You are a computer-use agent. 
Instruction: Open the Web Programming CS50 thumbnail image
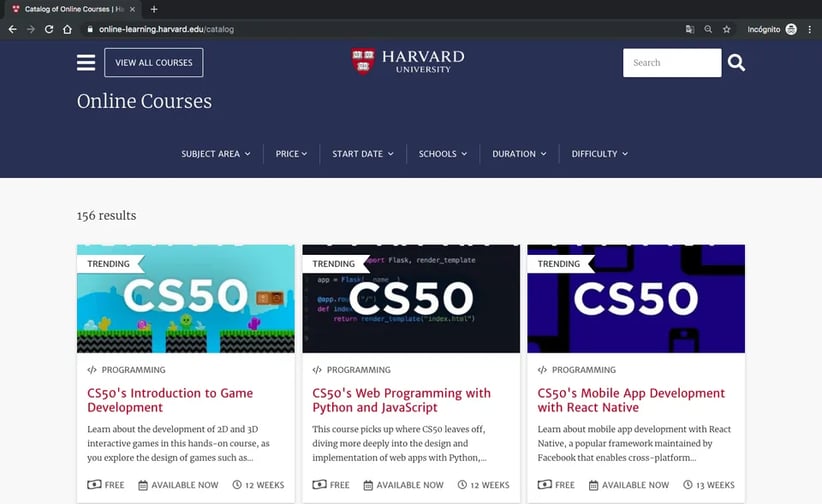coord(411,298)
